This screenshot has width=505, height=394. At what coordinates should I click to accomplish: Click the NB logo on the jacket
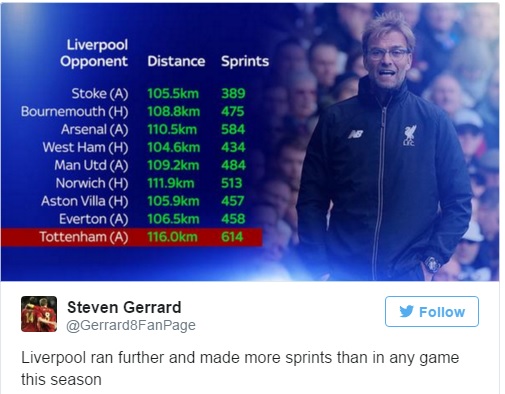click(356, 134)
